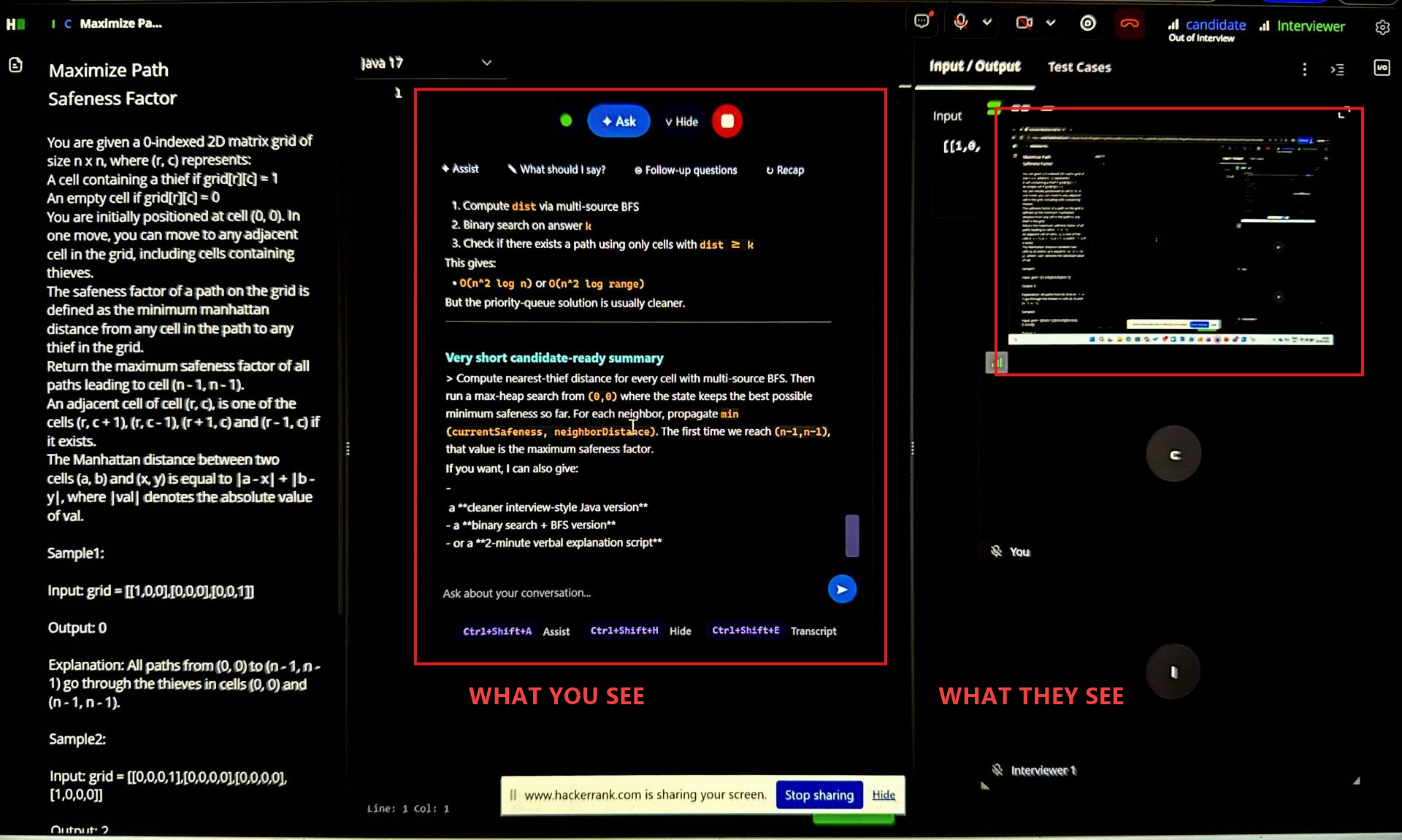
Task: Open the three-dot overflow menu
Action: point(1305,69)
